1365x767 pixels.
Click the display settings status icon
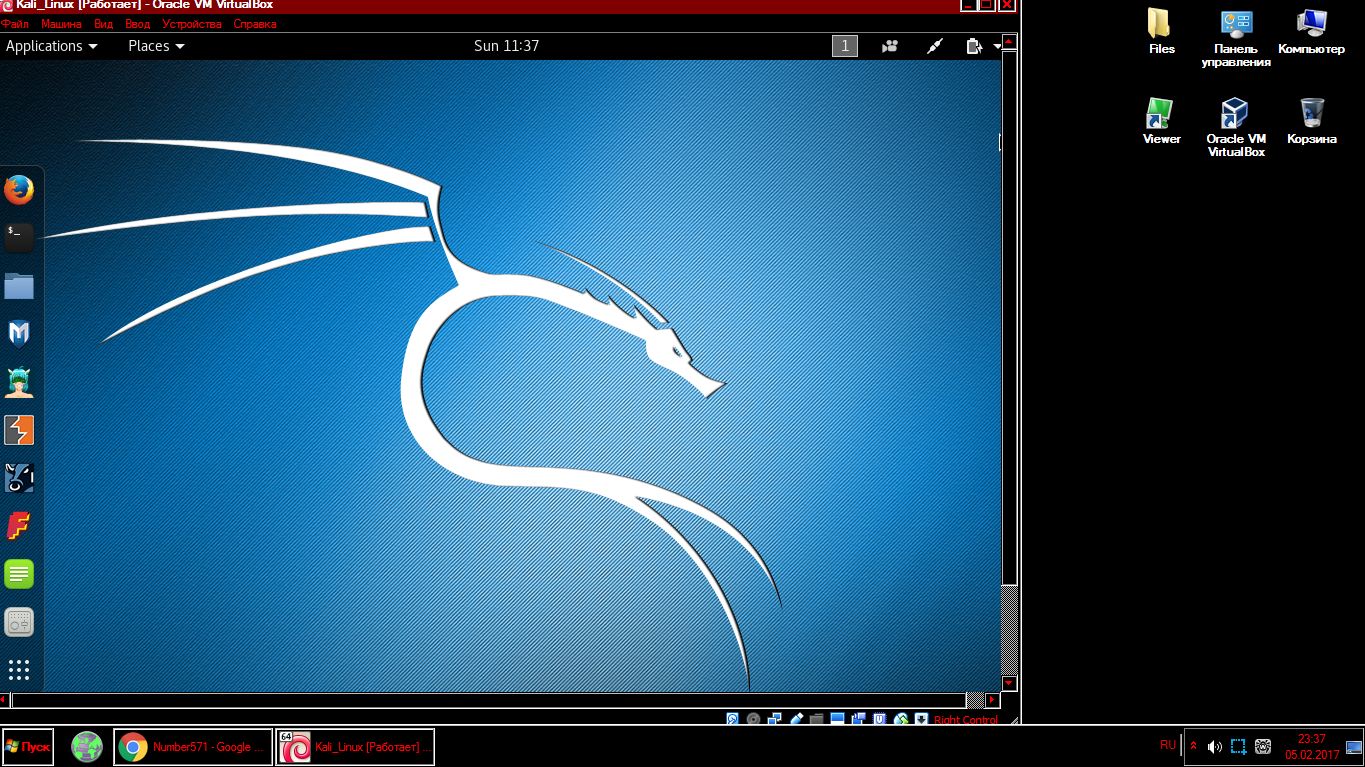coord(837,719)
